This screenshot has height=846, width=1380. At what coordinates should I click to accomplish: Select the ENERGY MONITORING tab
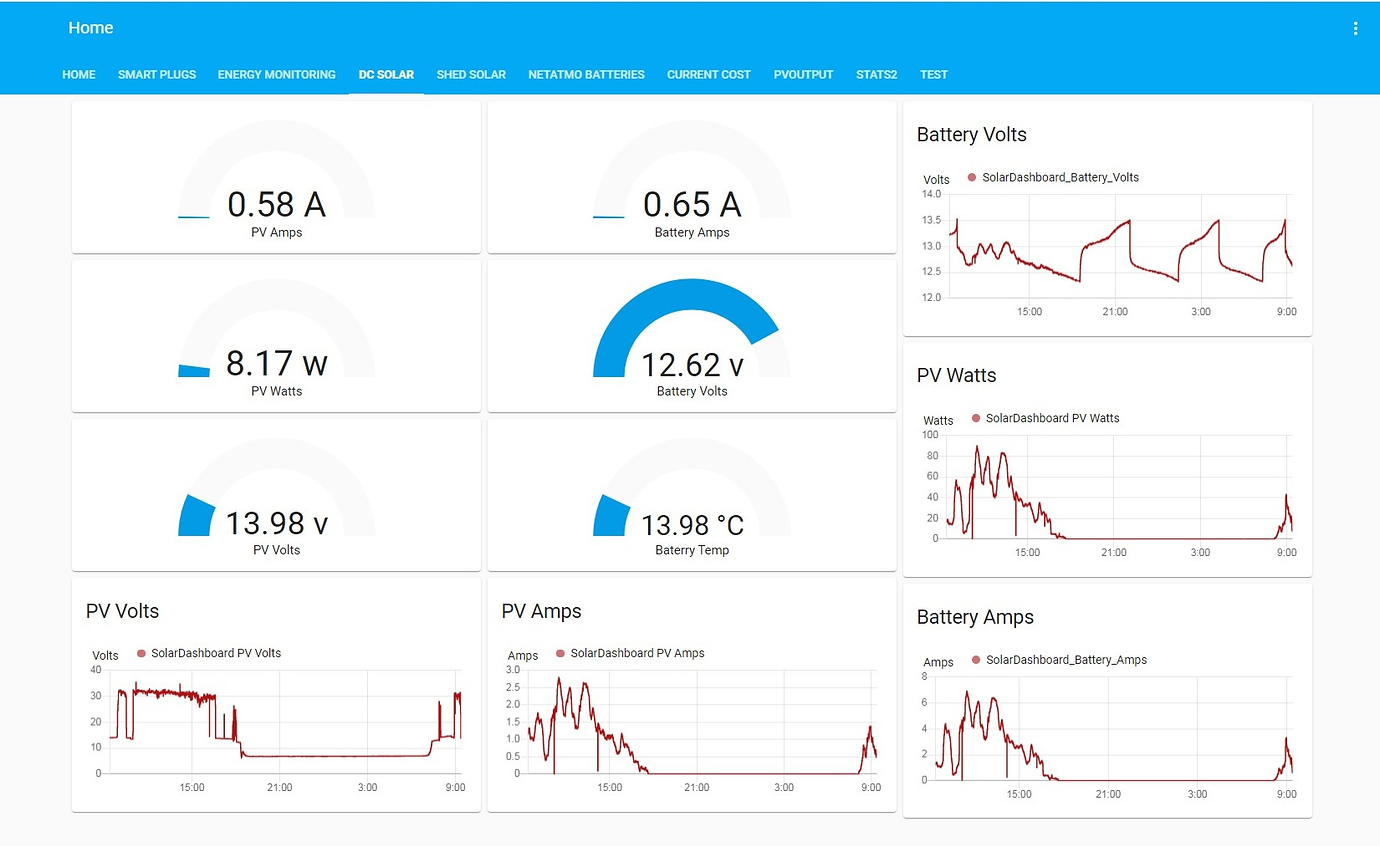276,74
